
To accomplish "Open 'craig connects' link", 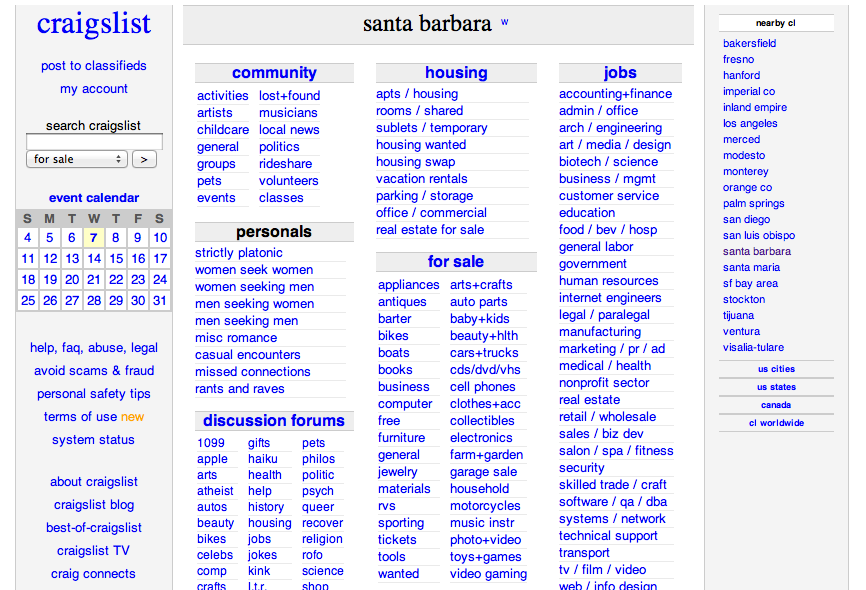I will (x=93, y=574).
